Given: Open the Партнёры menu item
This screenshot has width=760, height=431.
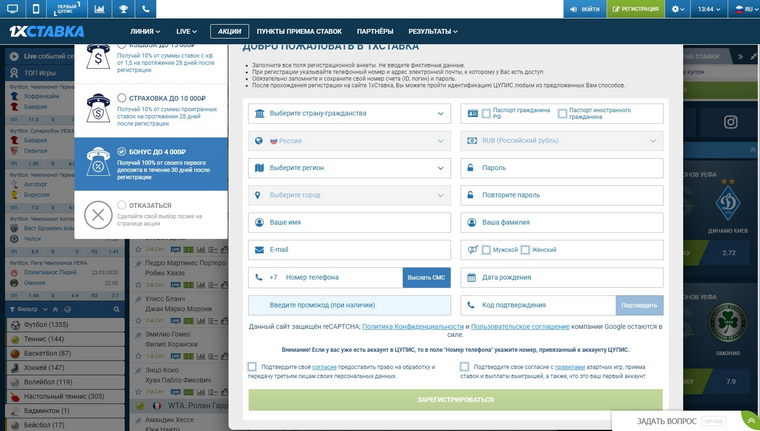Looking at the screenshot, I should tap(375, 32).
